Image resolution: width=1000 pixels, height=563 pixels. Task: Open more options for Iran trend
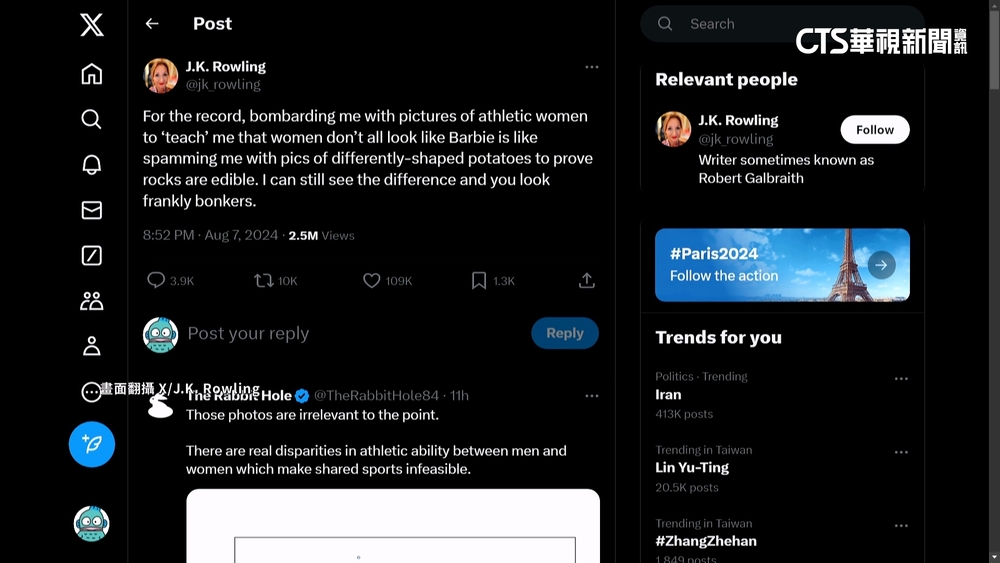click(901, 379)
